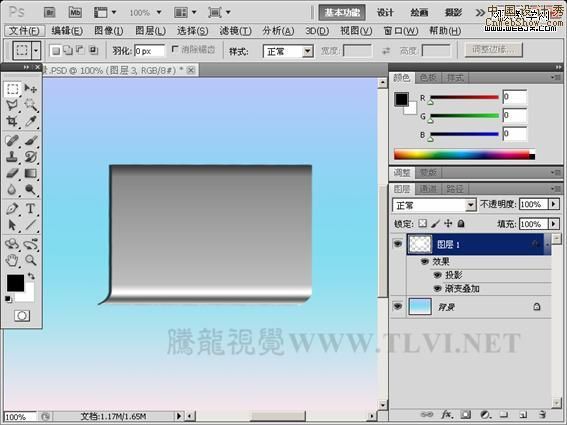Toggle the 投影 effect visibility
This screenshot has width=567, height=425.
pos(438,275)
